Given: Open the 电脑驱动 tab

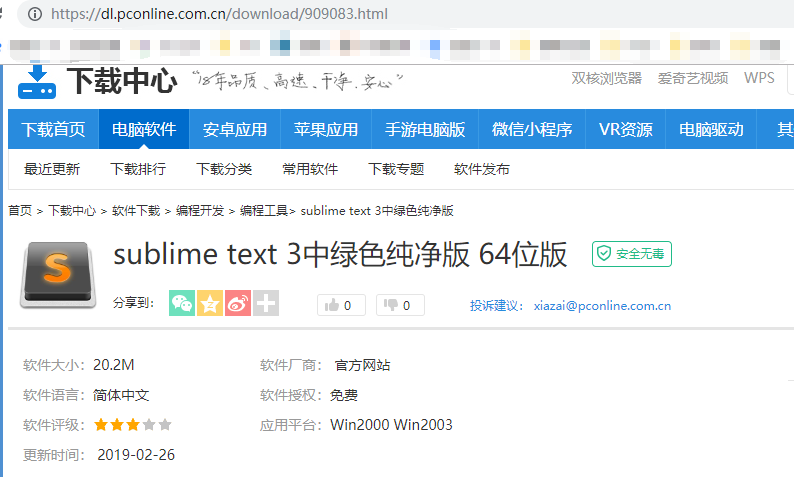Looking at the screenshot, I should [711, 129].
